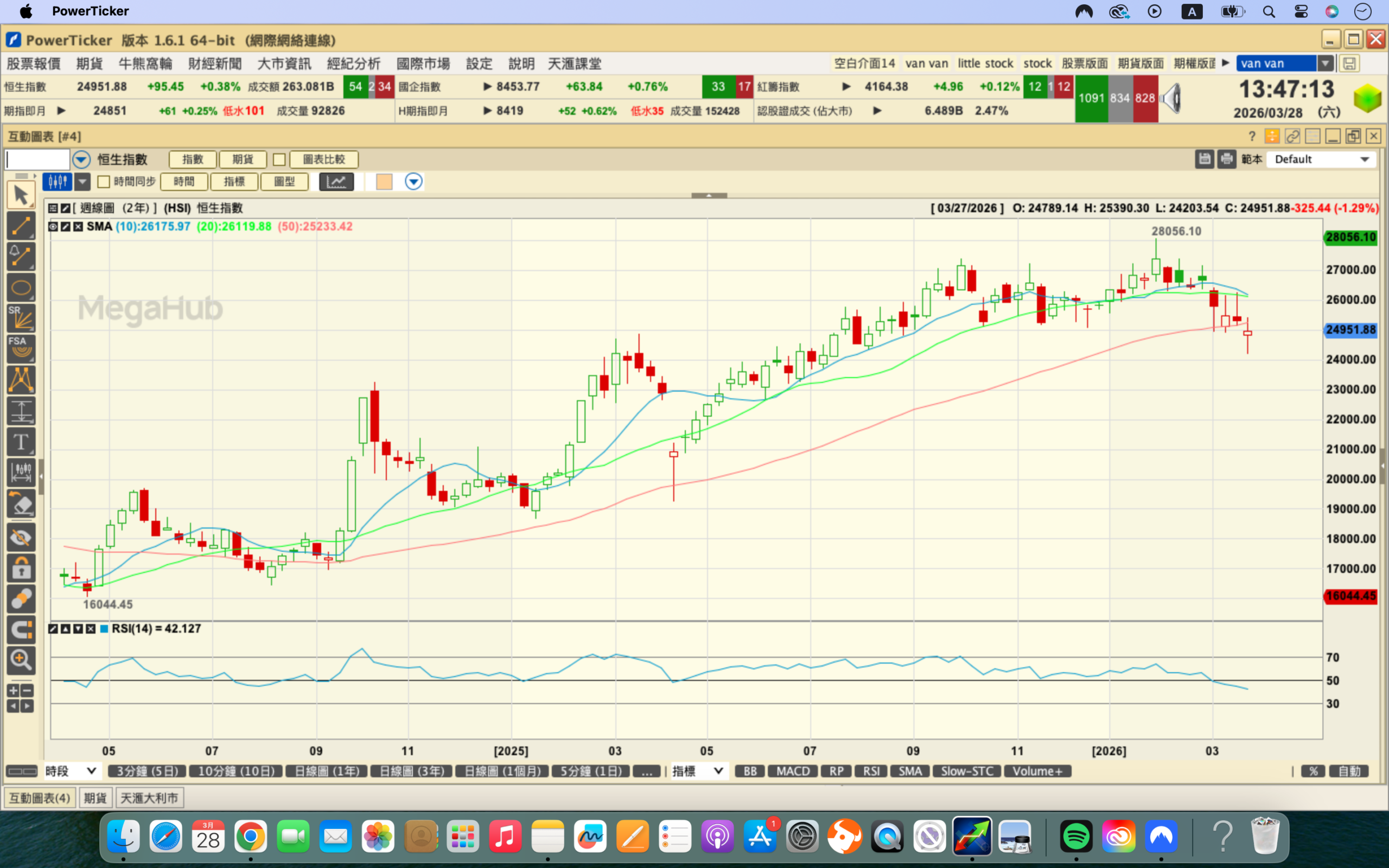Tick the checkbox beside 圖表比較
The image size is (1389, 868).
[279, 159]
